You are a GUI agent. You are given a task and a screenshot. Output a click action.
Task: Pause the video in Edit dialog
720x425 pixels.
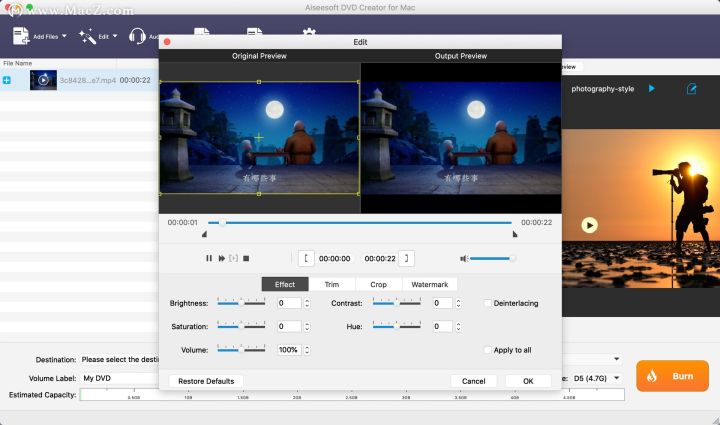(209, 258)
